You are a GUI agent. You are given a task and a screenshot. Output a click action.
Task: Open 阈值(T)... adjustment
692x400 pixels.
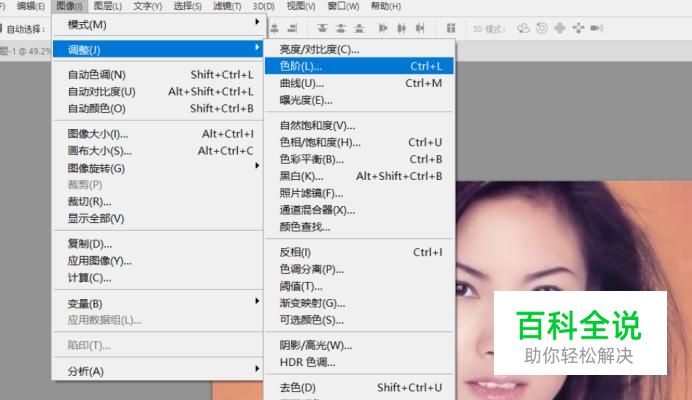point(359,286)
